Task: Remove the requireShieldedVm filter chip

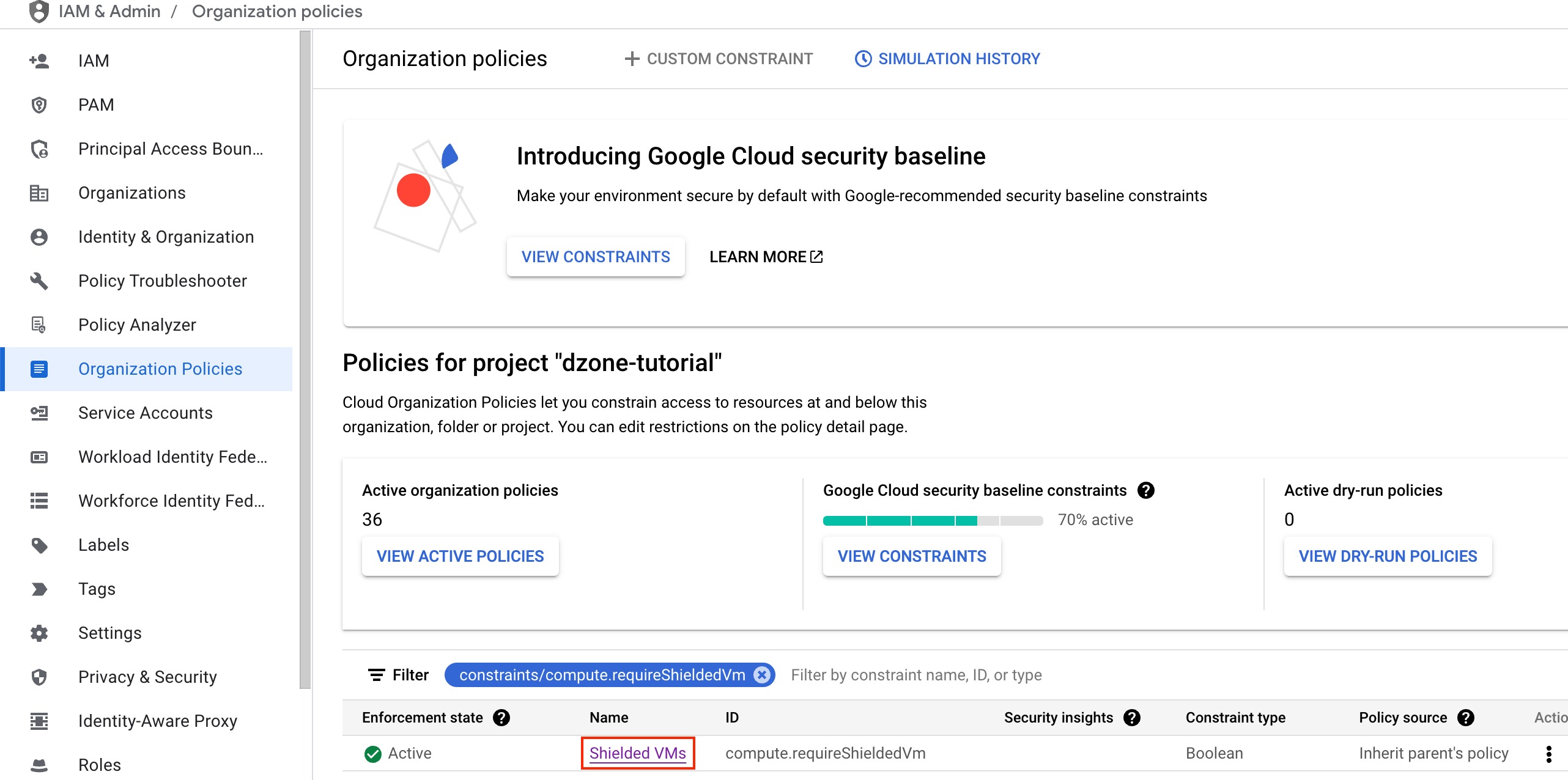Action: 761,675
